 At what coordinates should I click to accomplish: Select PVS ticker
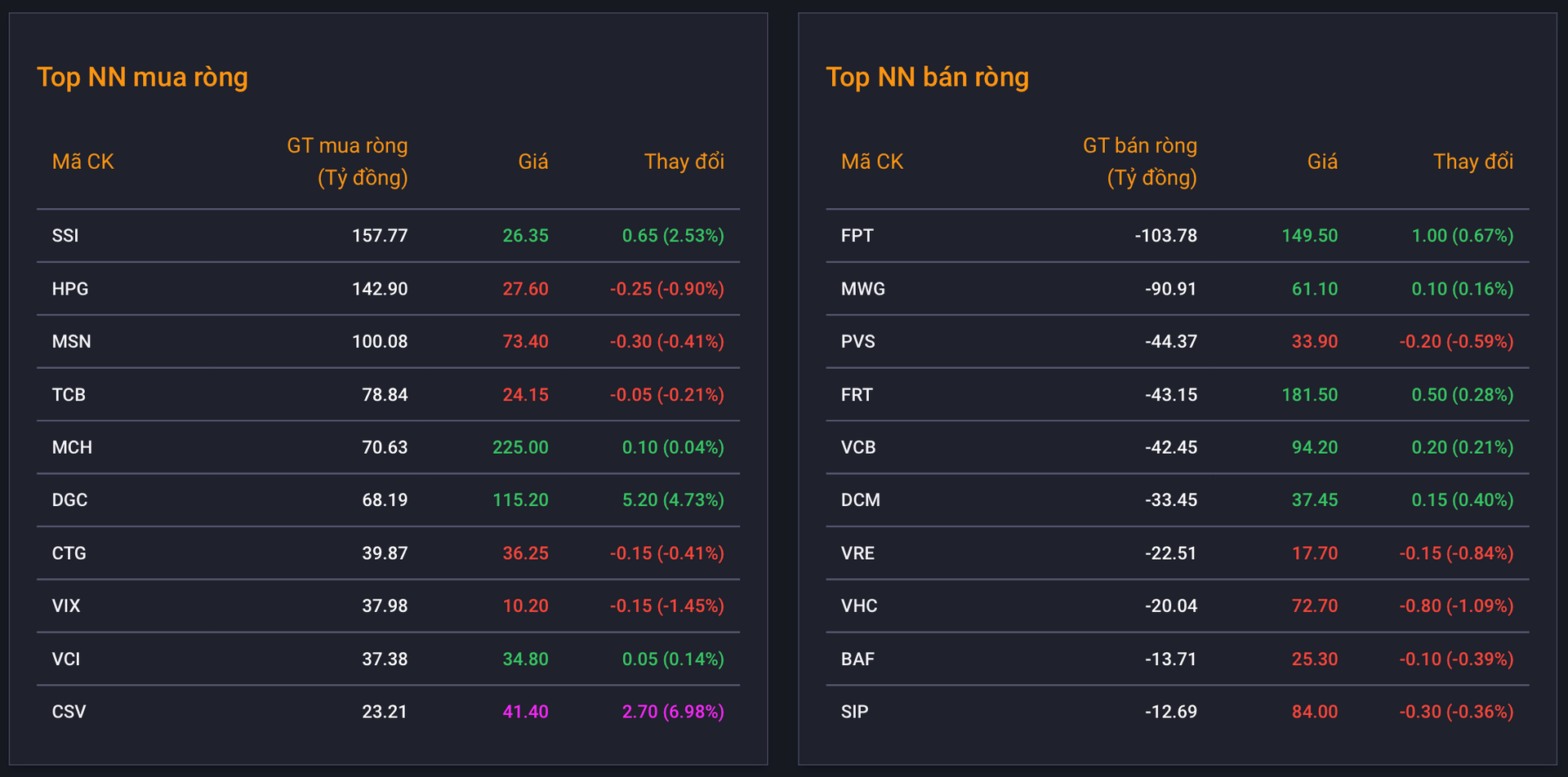point(858,341)
